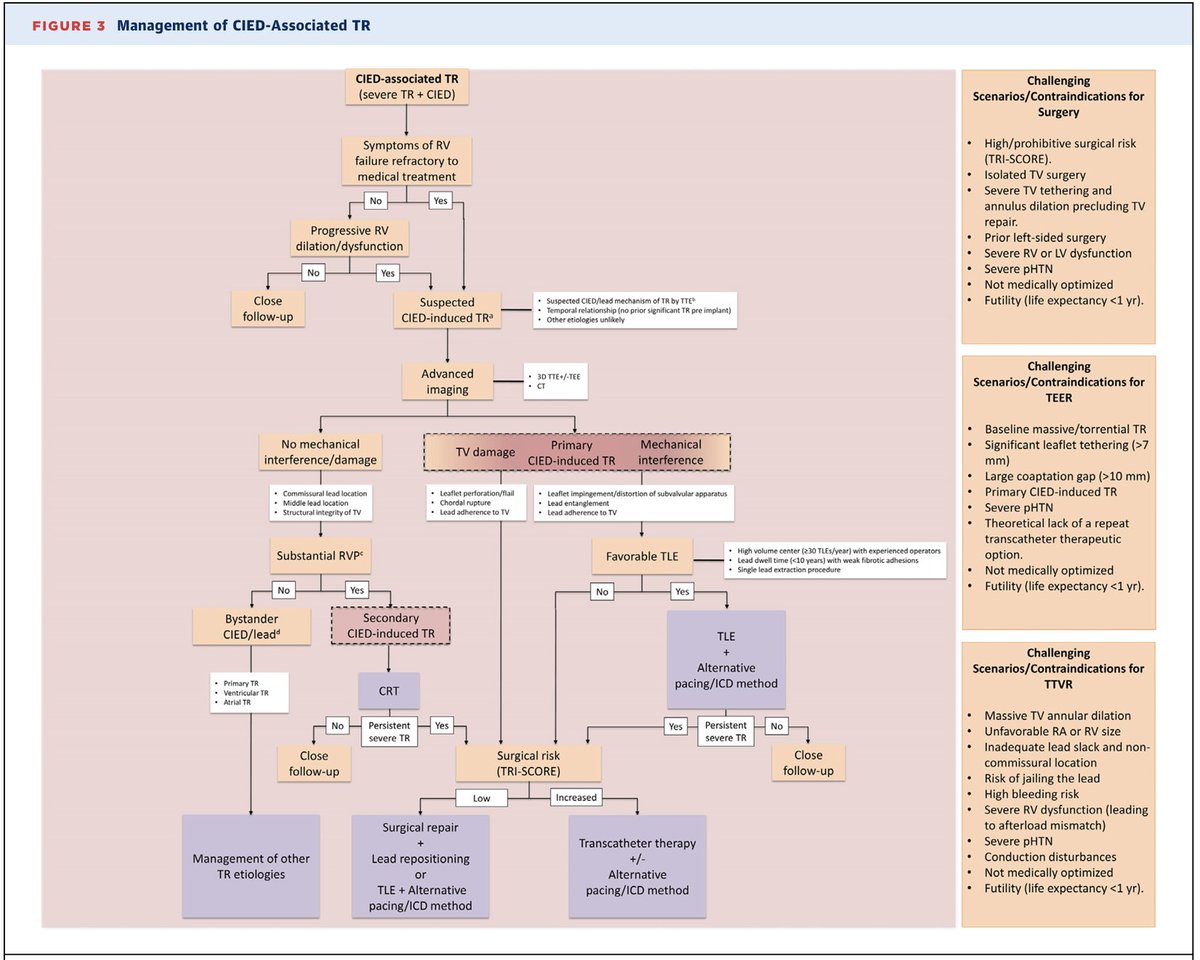Click the purple 'CRT' box

click(389, 689)
